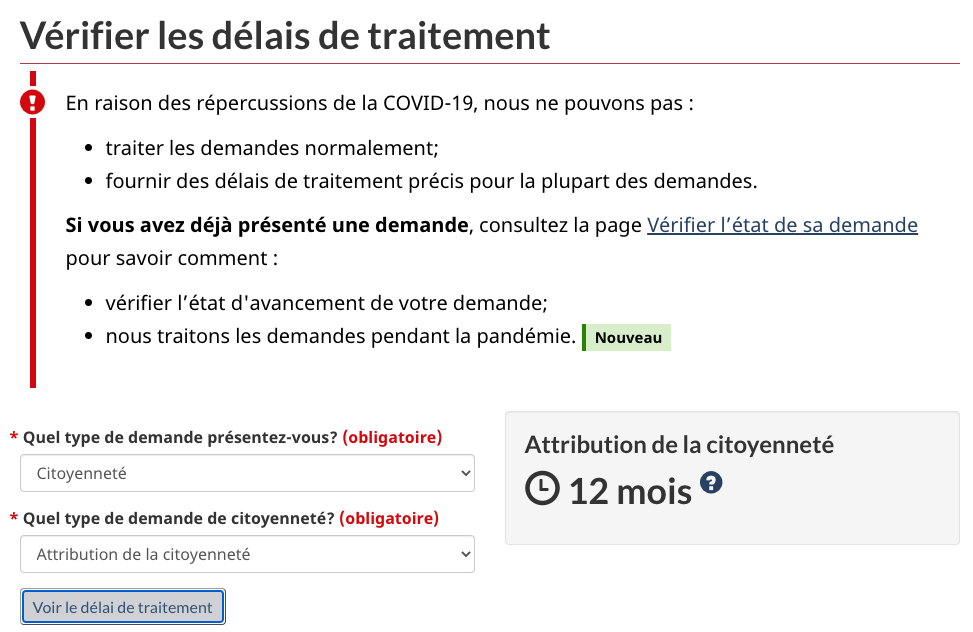
Task: Open the Attribution de la citoyenneté dropdown
Action: (247, 554)
